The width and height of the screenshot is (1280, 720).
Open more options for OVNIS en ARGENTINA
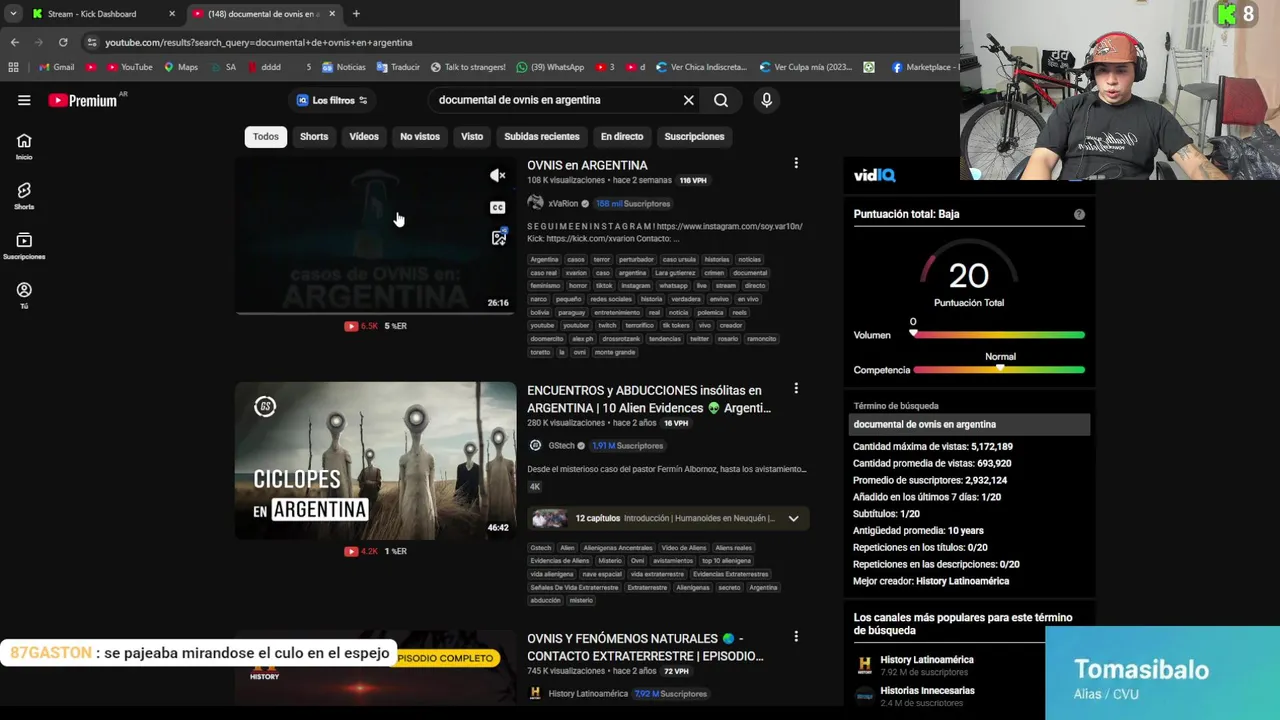point(796,163)
